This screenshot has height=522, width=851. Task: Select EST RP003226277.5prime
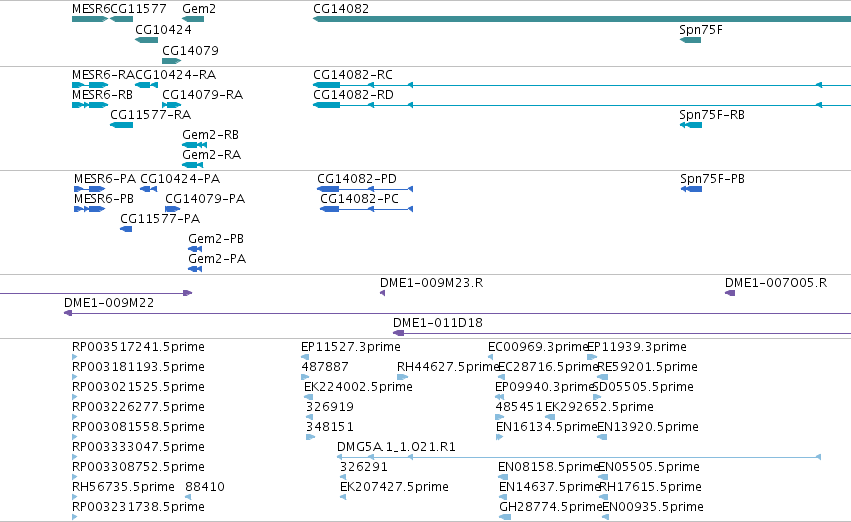point(138,407)
